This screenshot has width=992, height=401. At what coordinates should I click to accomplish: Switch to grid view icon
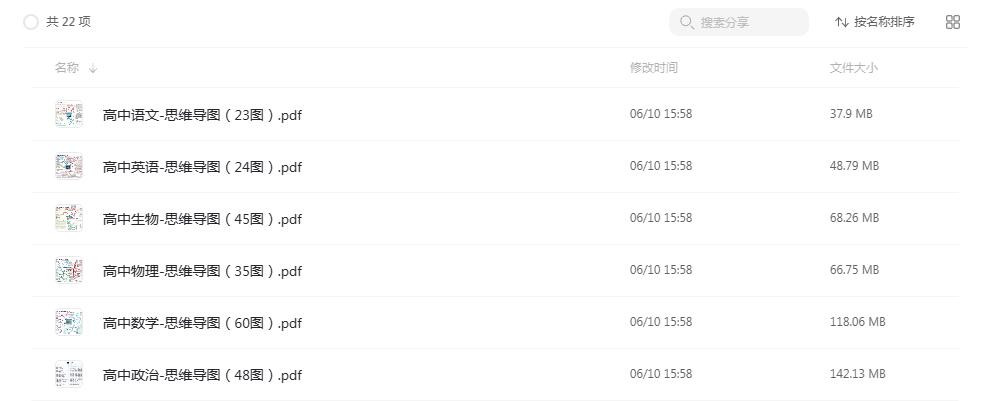coord(953,22)
